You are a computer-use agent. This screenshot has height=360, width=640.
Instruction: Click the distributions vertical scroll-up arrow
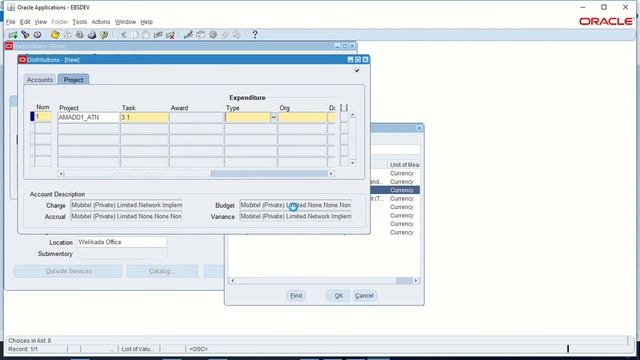353,116
